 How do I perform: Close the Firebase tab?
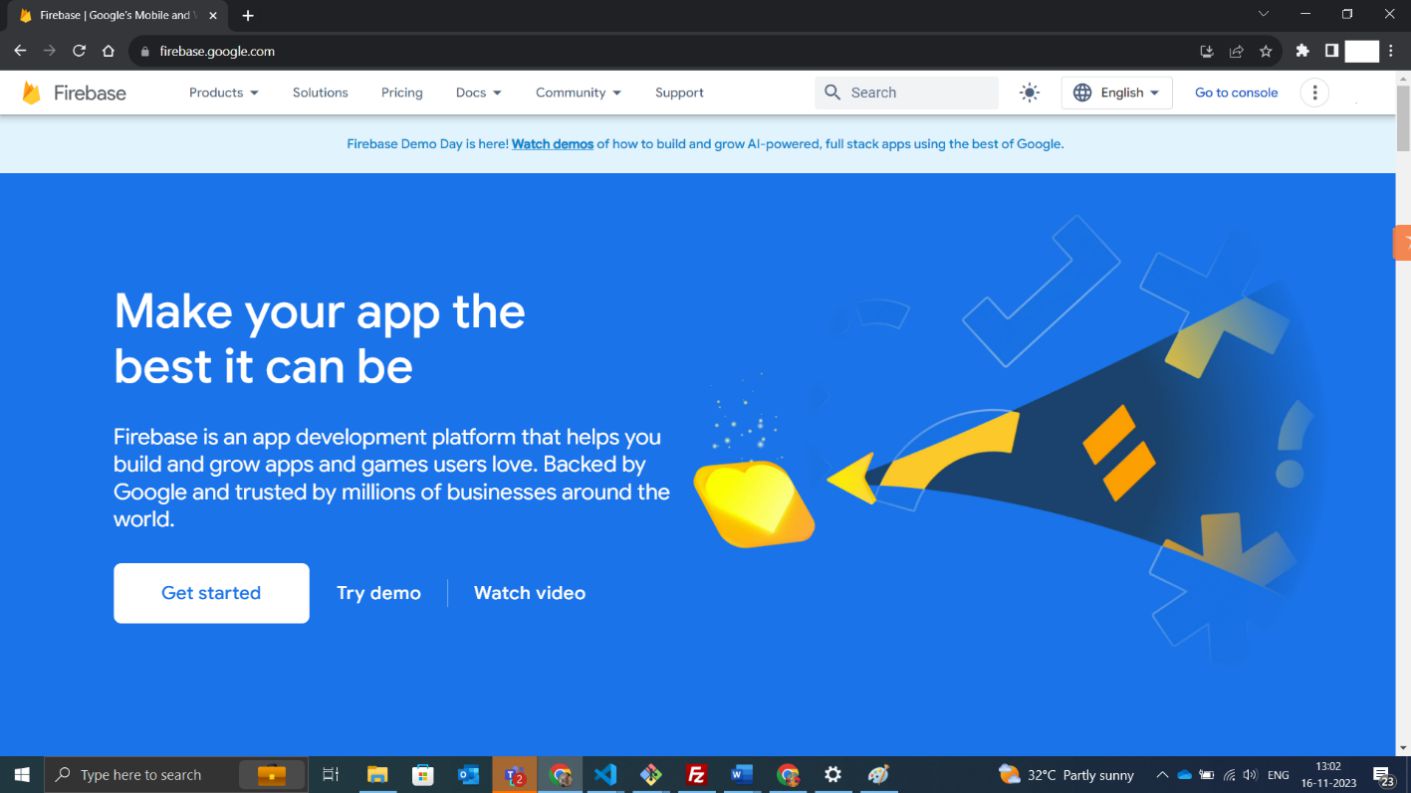coord(213,15)
